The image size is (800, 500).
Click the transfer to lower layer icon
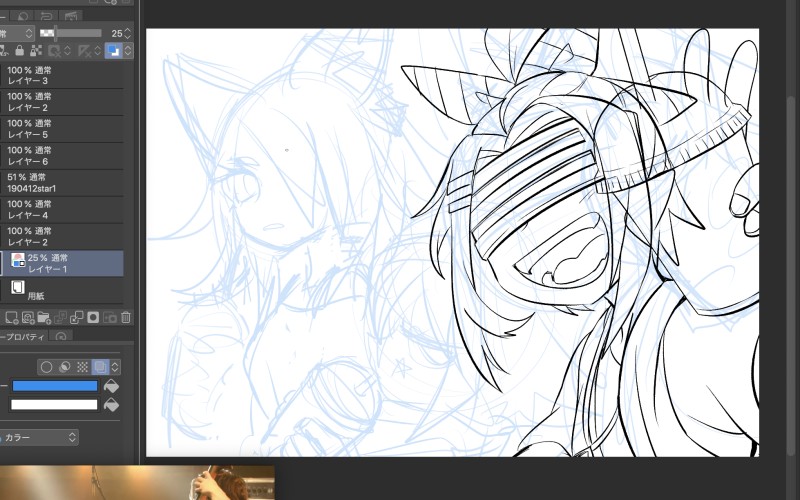(60, 318)
